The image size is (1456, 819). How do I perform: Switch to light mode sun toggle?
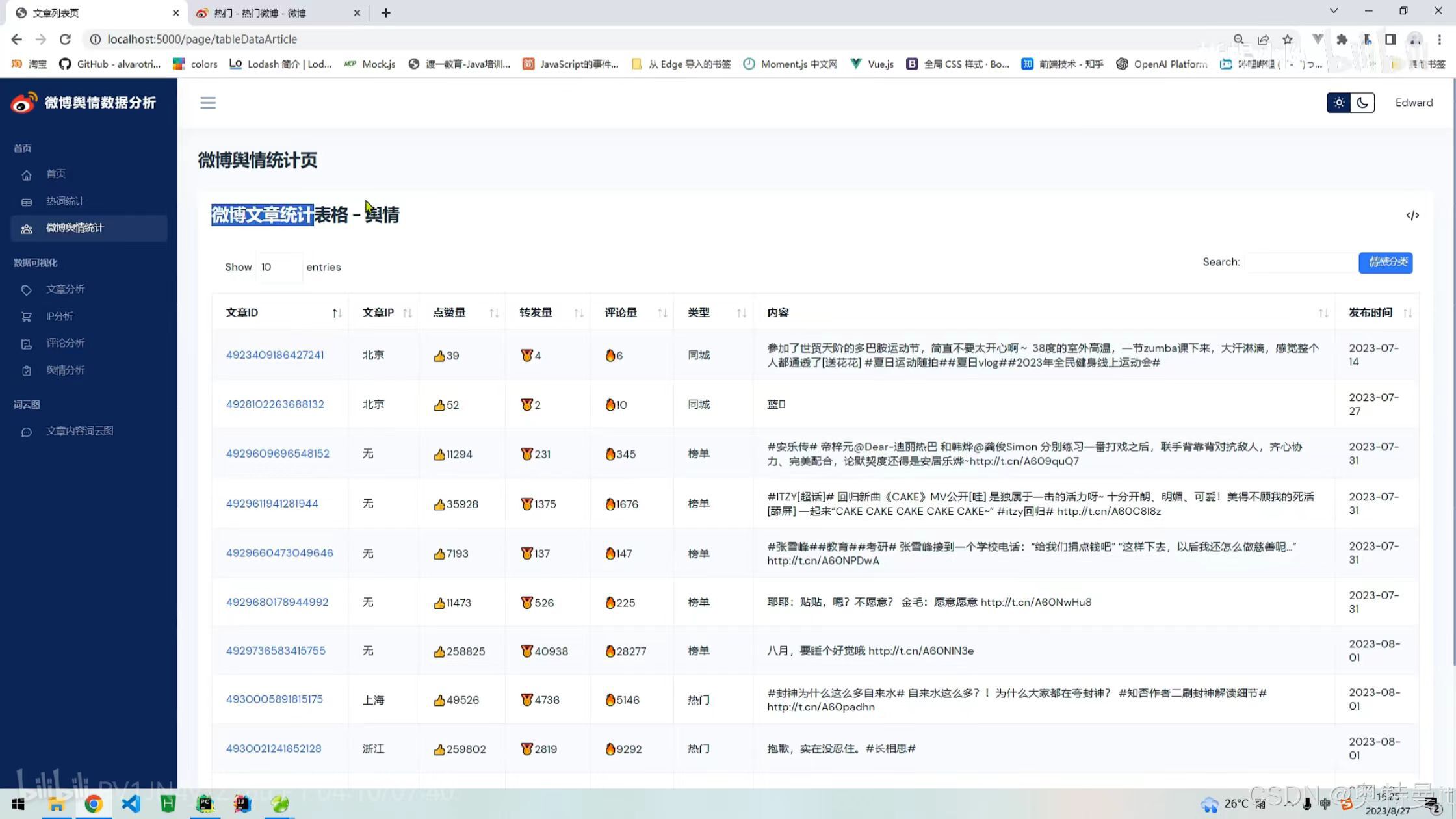pos(1338,103)
